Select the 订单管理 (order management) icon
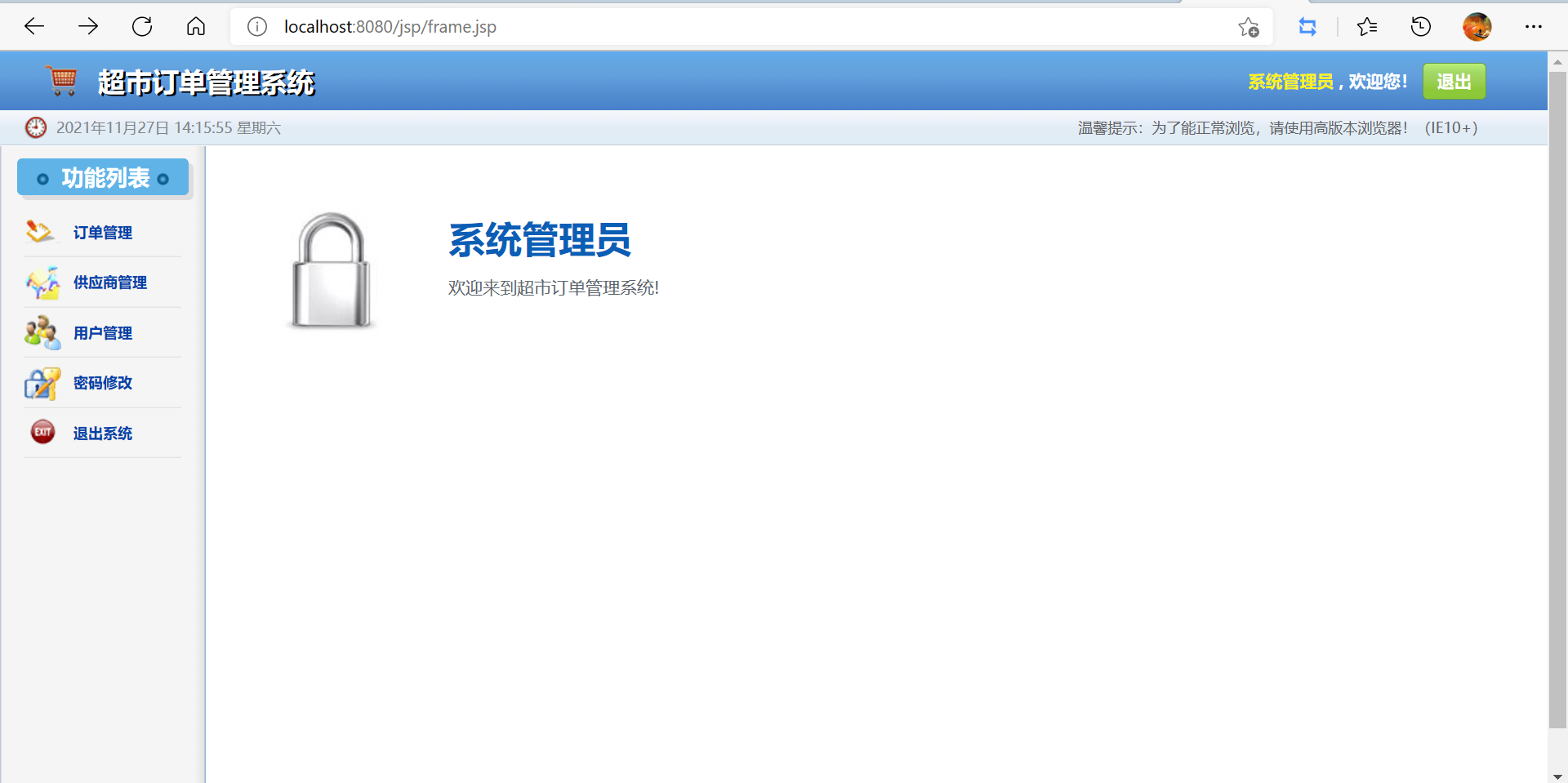This screenshot has height=783, width=1568. coord(39,232)
